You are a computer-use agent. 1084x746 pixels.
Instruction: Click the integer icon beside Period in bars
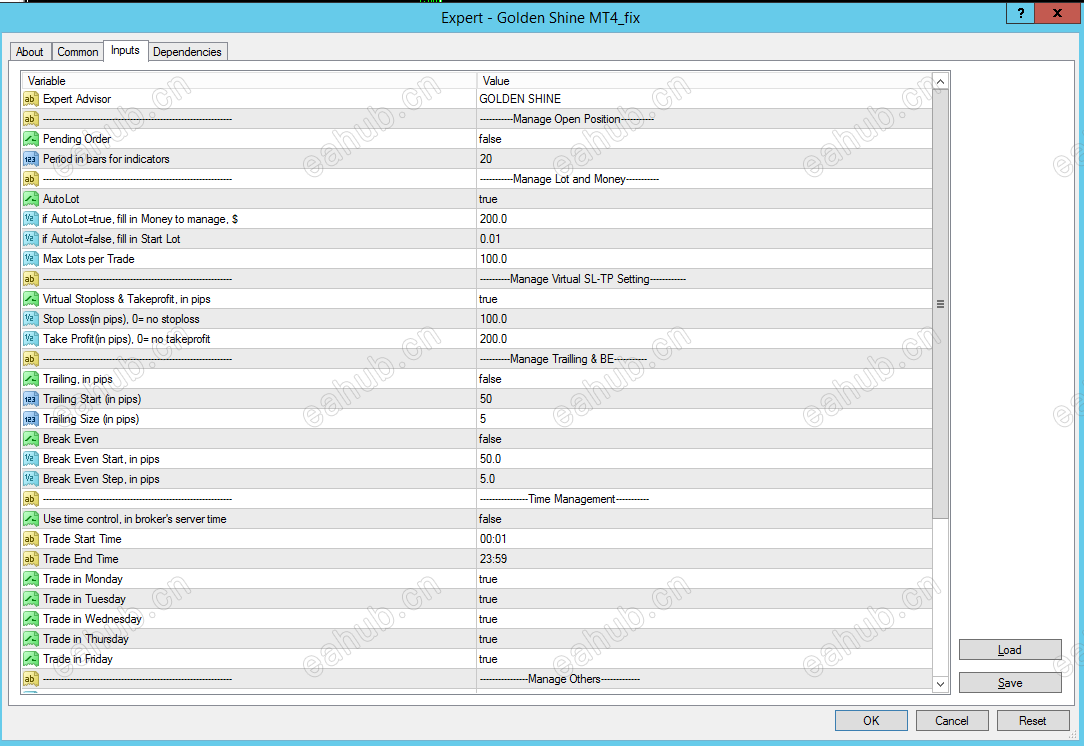[30, 159]
